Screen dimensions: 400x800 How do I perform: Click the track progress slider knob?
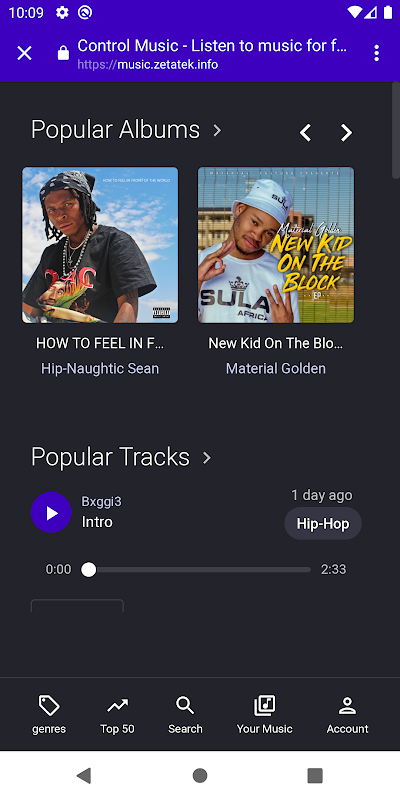click(89, 569)
